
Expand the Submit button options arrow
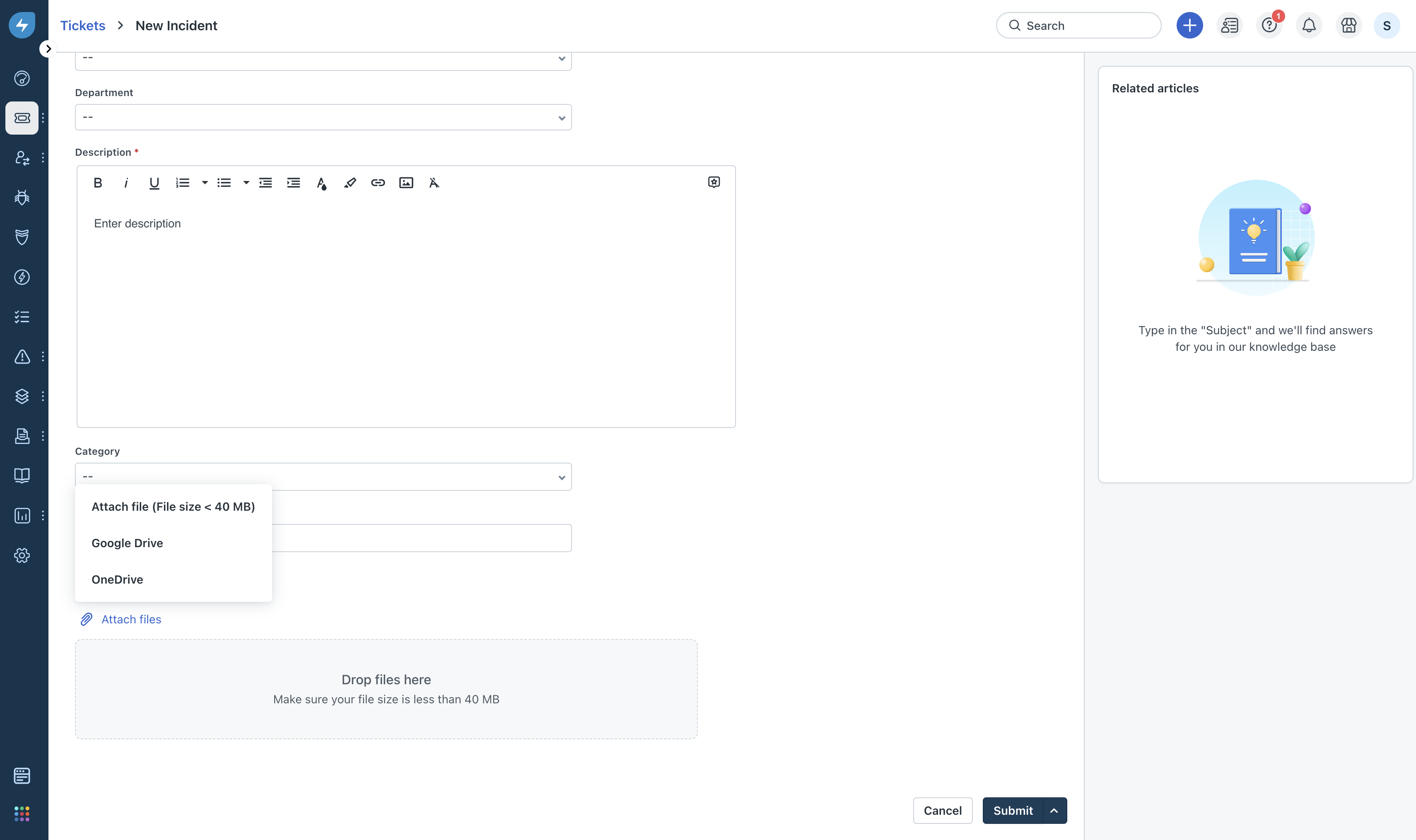(x=1054, y=811)
